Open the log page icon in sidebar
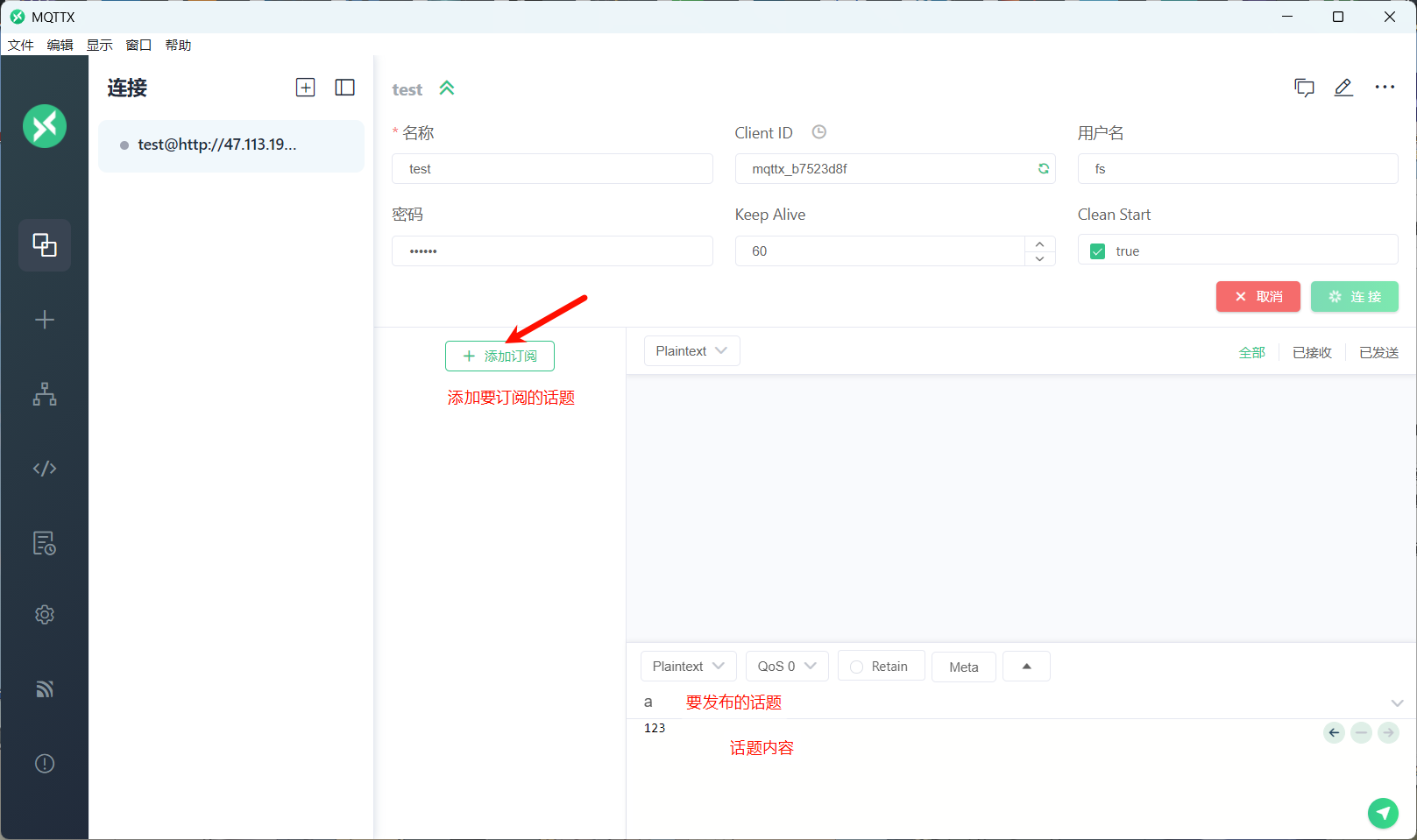 point(45,543)
